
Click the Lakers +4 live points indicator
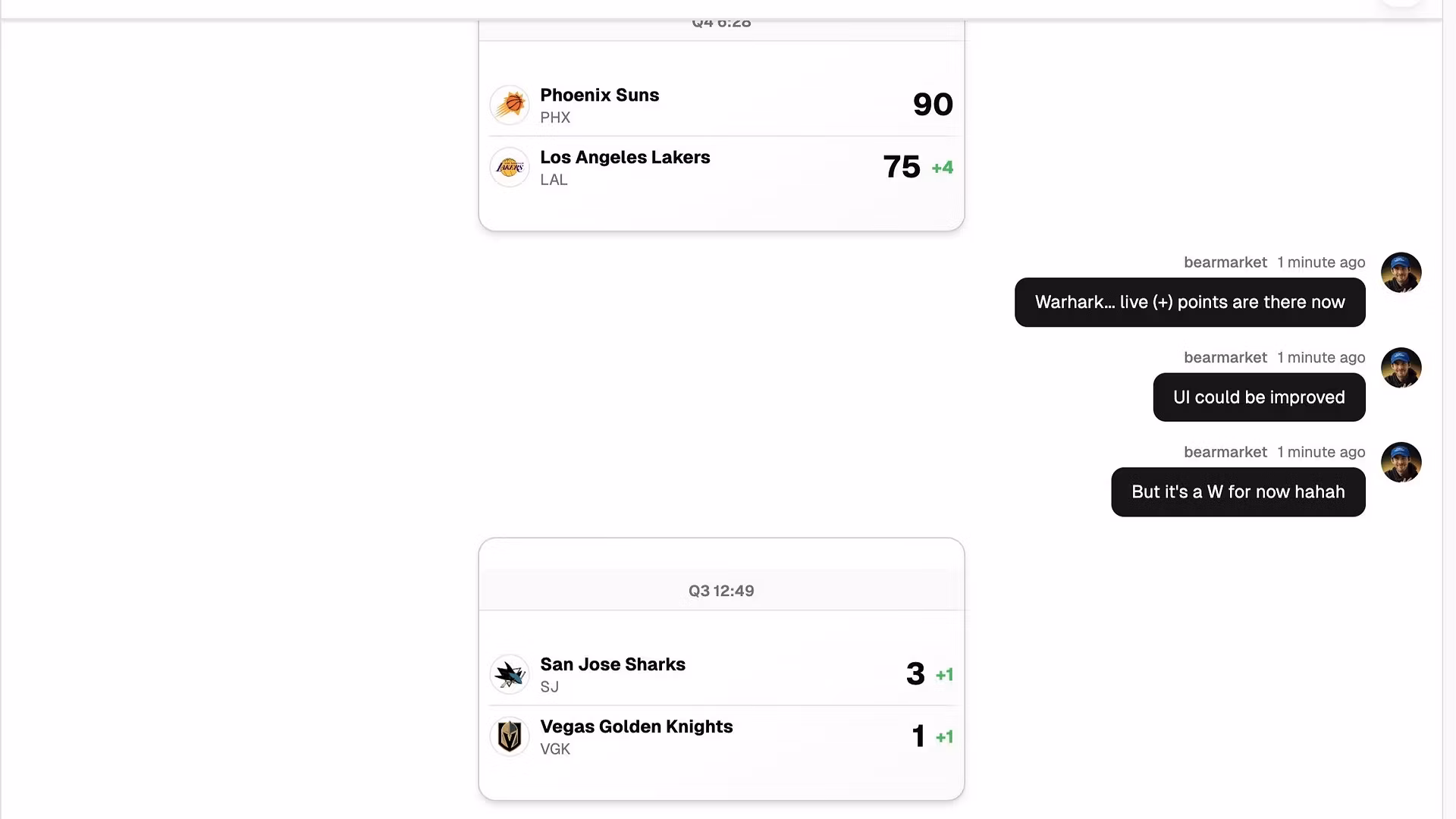pyautogui.click(x=942, y=168)
